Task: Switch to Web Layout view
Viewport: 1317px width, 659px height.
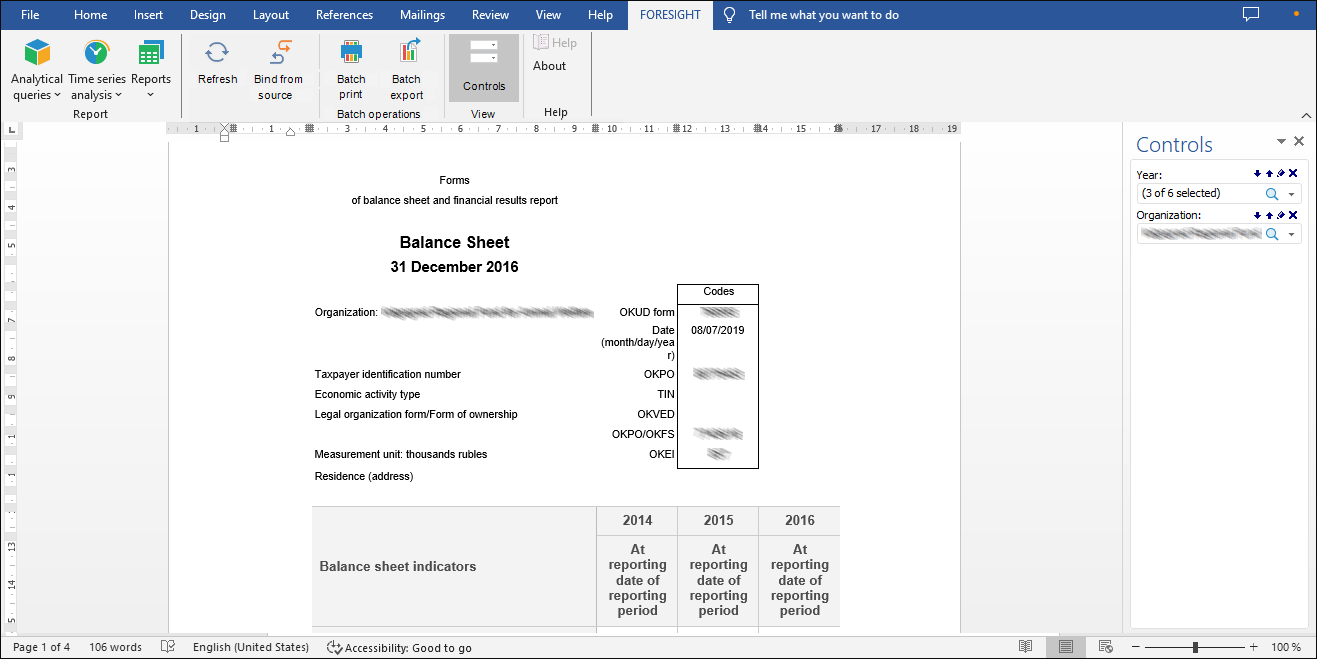Action: coord(1105,647)
